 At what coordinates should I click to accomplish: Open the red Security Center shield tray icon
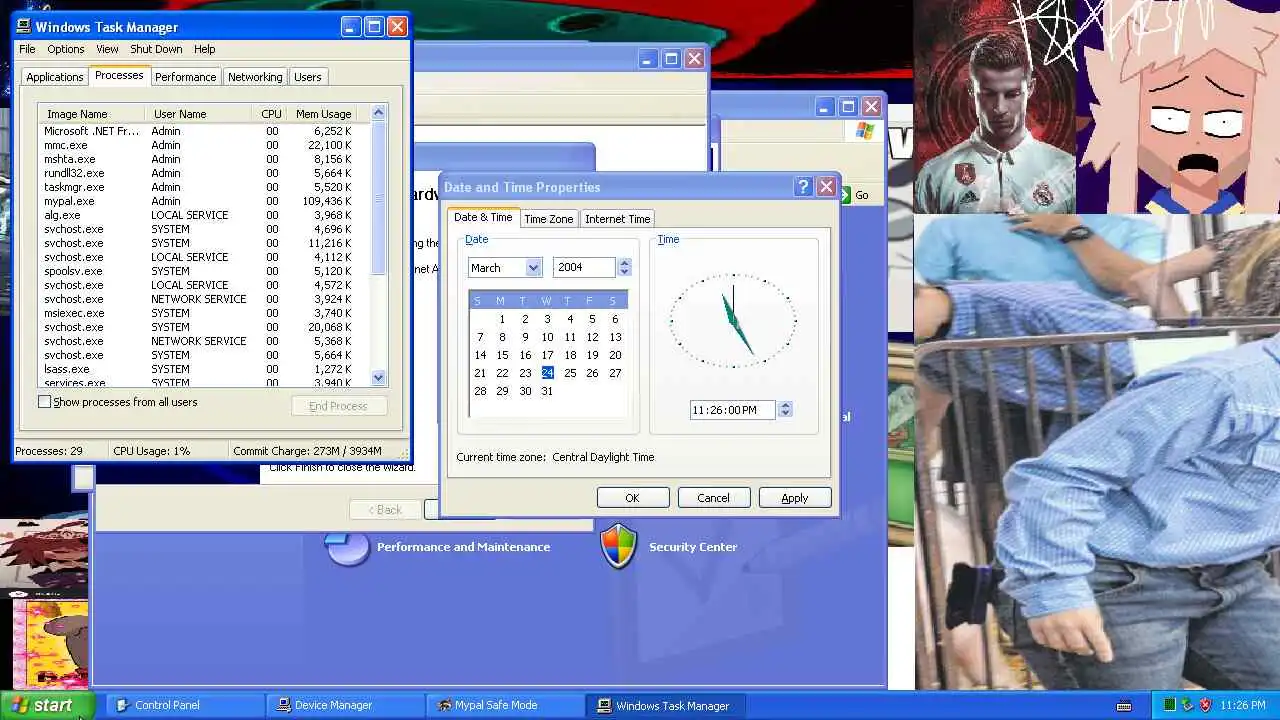coord(1205,705)
